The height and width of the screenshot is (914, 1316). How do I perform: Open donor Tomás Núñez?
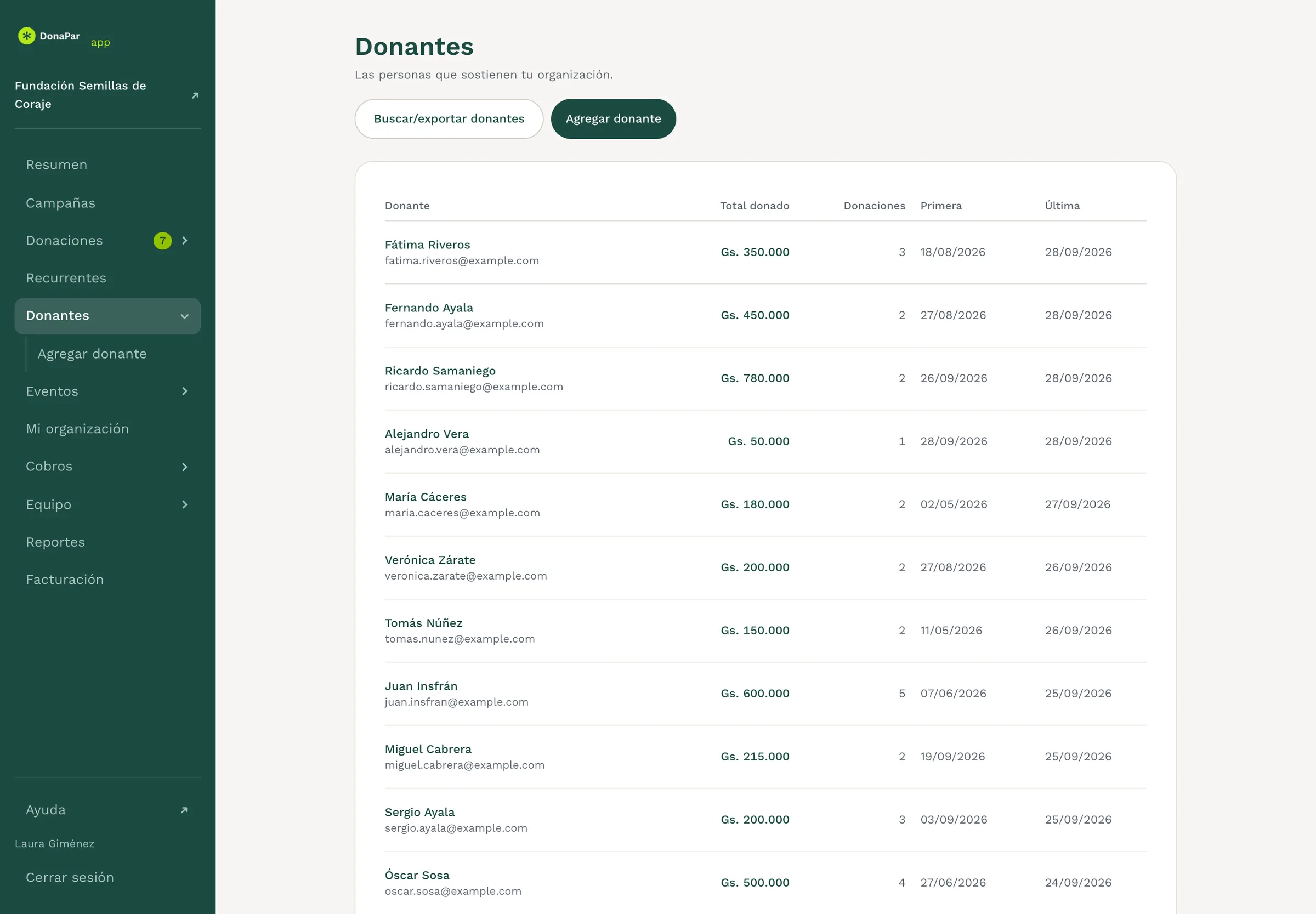point(423,622)
